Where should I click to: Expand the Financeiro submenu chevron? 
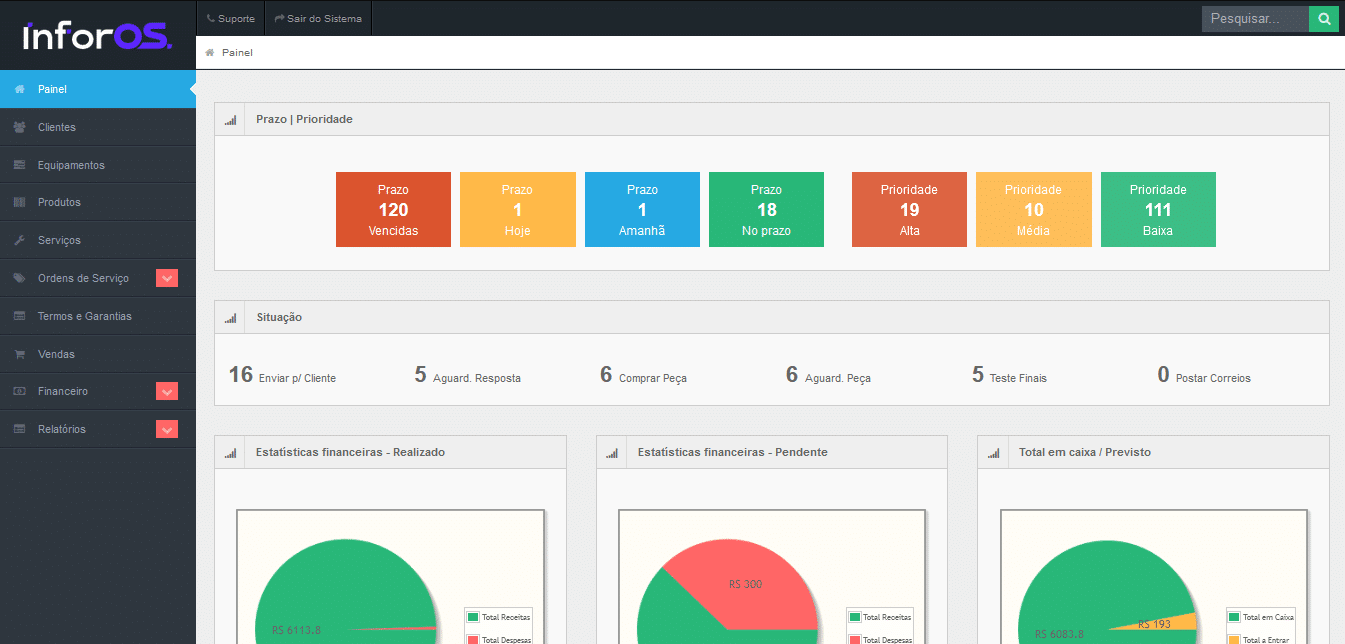167,391
